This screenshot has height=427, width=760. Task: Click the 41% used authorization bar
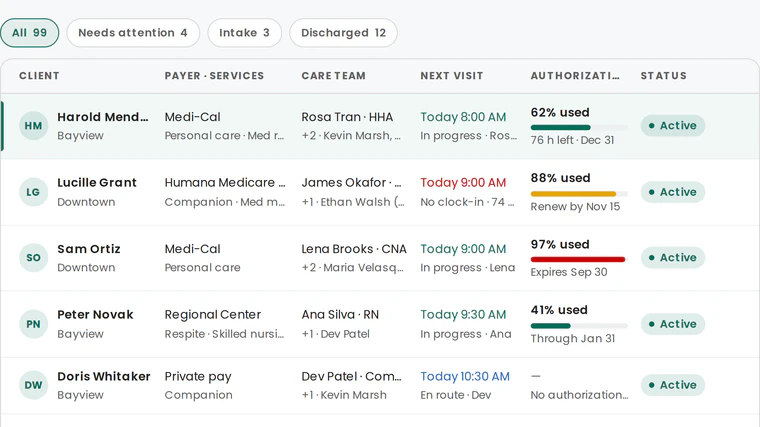coord(579,326)
